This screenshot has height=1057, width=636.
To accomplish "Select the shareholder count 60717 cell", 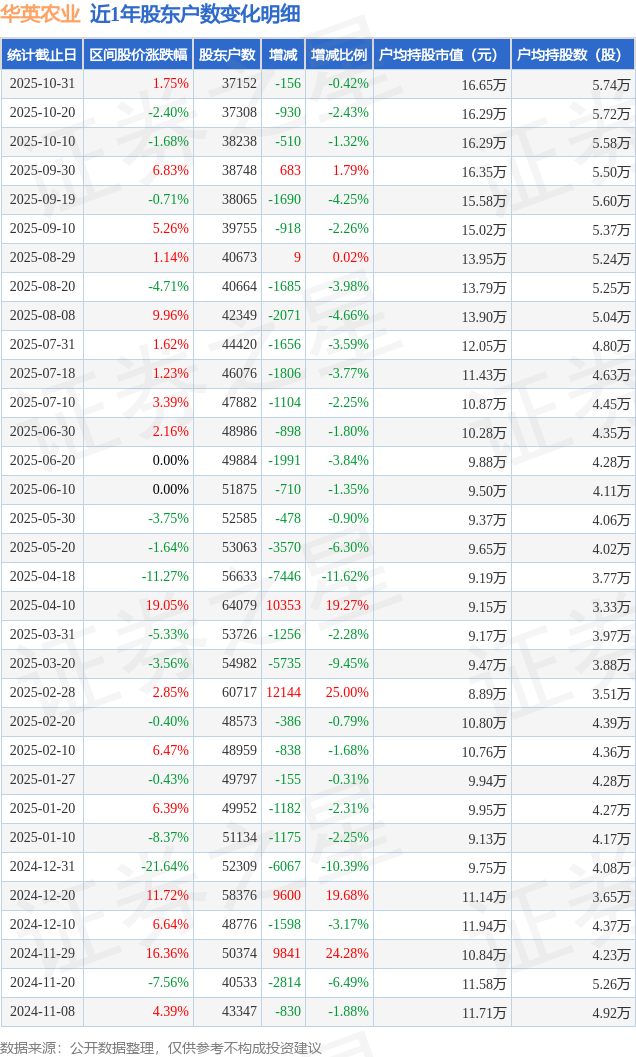I will 239,693.
